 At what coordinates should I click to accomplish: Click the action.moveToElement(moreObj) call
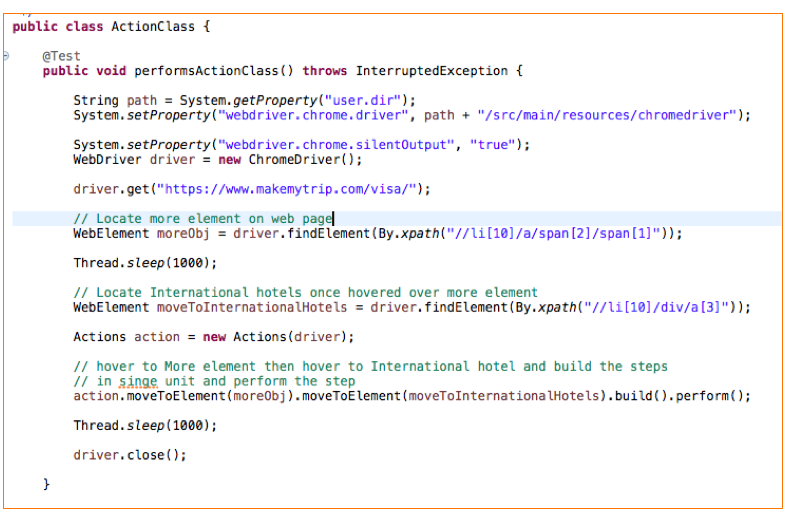point(183,396)
